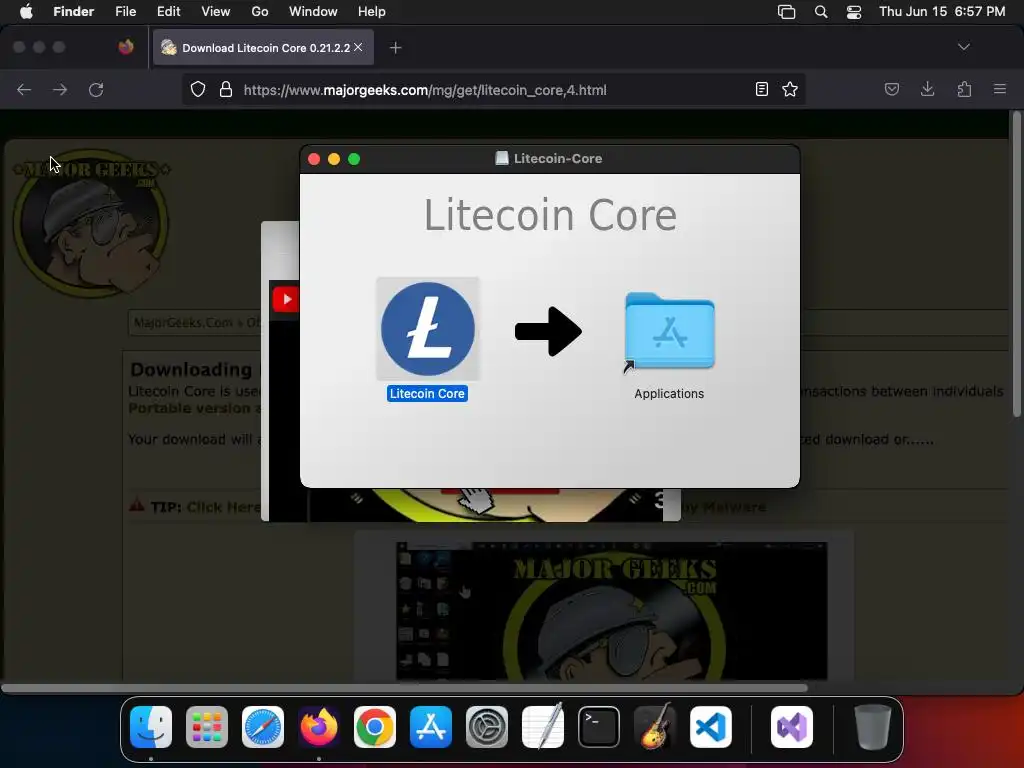Switch to Firefox in the dock
Image resolution: width=1024 pixels, height=768 pixels.
[319, 728]
